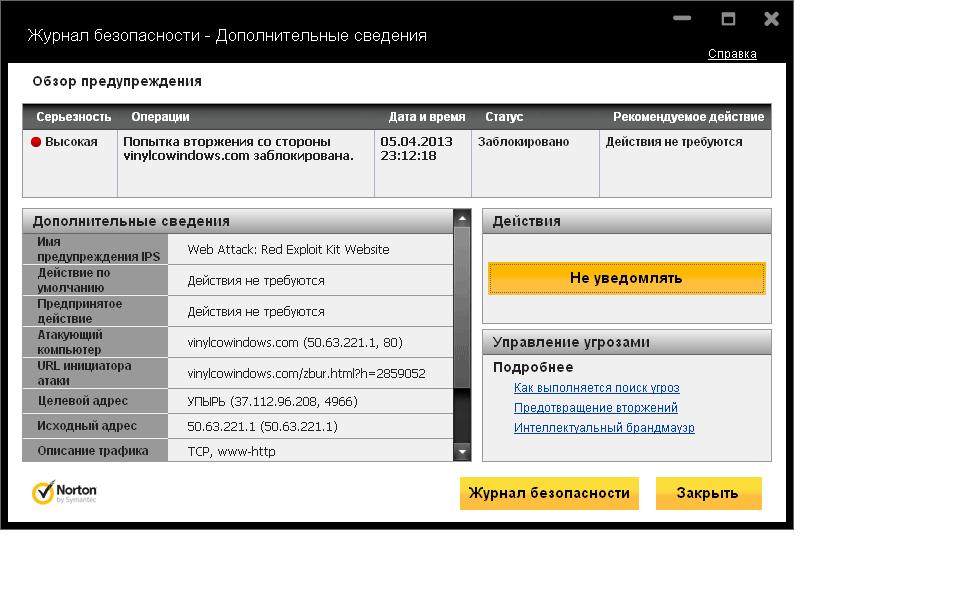
Task: Maximize the Norton security log window
Action: (728, 19)
